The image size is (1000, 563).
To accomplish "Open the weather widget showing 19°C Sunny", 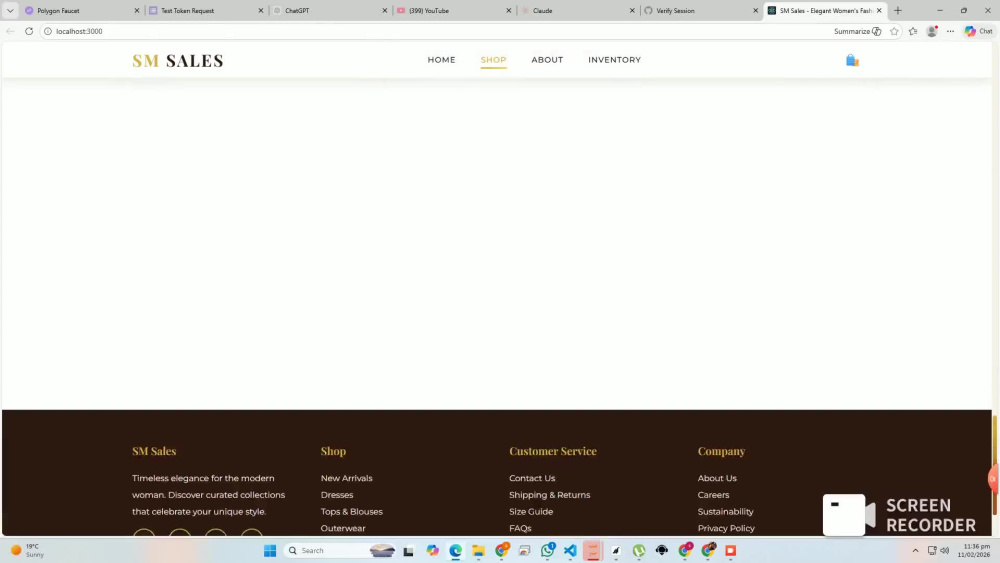I will tap(27, 550).
